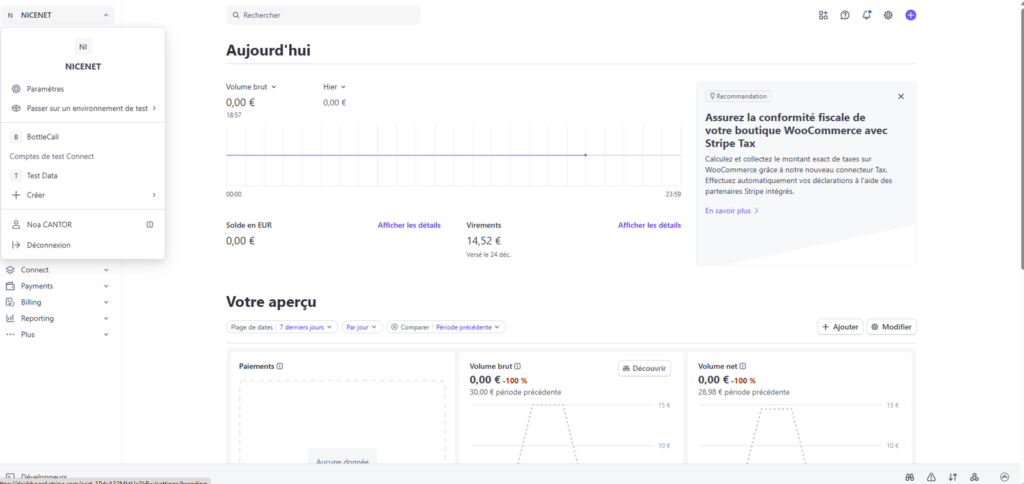Viewport: 1024px width, 484px height.
Task: Select Paramètres in the account menu
Action: [45, 89]
